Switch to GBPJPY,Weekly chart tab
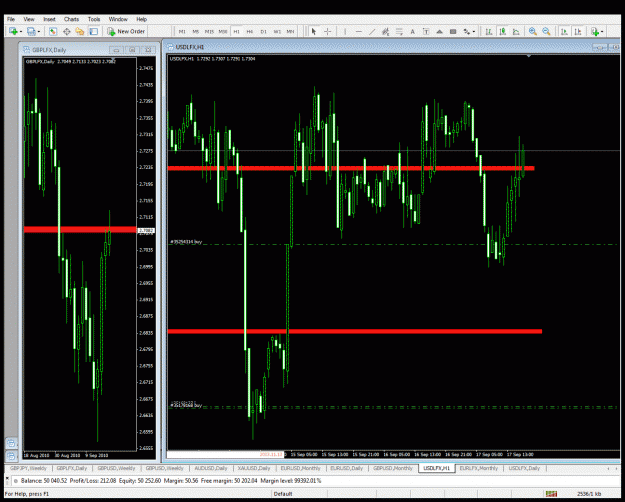The width and height of the screenshot is (625, 502). (28, 468)
